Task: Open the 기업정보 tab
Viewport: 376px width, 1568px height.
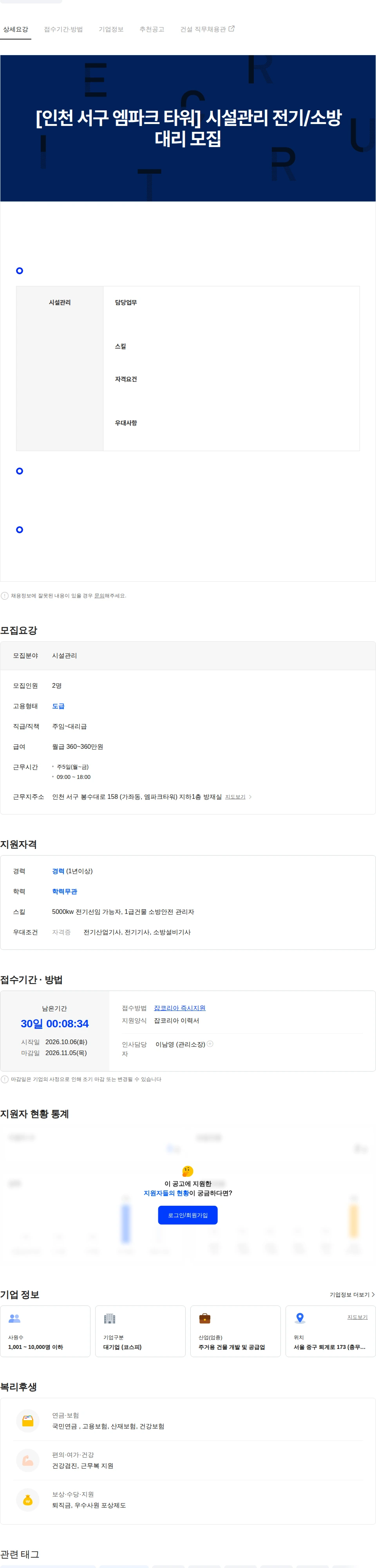Action: tap(111, 29)
